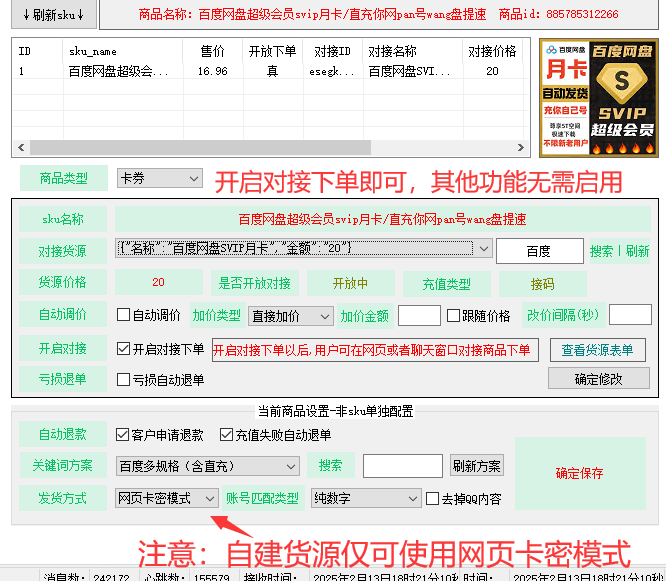Tick the 跟随价格 checkbox

coord(453,316)
